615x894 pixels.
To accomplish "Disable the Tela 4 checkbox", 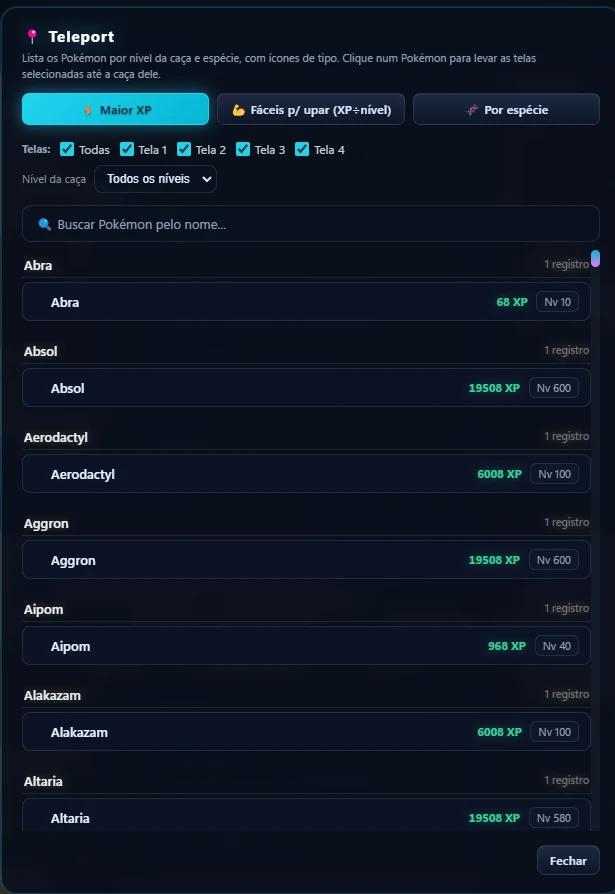I will (x=302, y=149).
